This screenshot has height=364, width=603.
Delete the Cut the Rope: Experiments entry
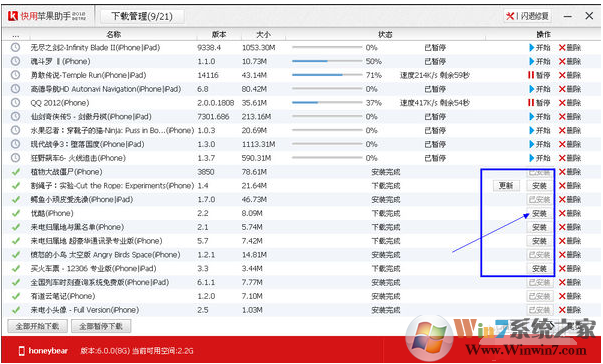point(570,186)
